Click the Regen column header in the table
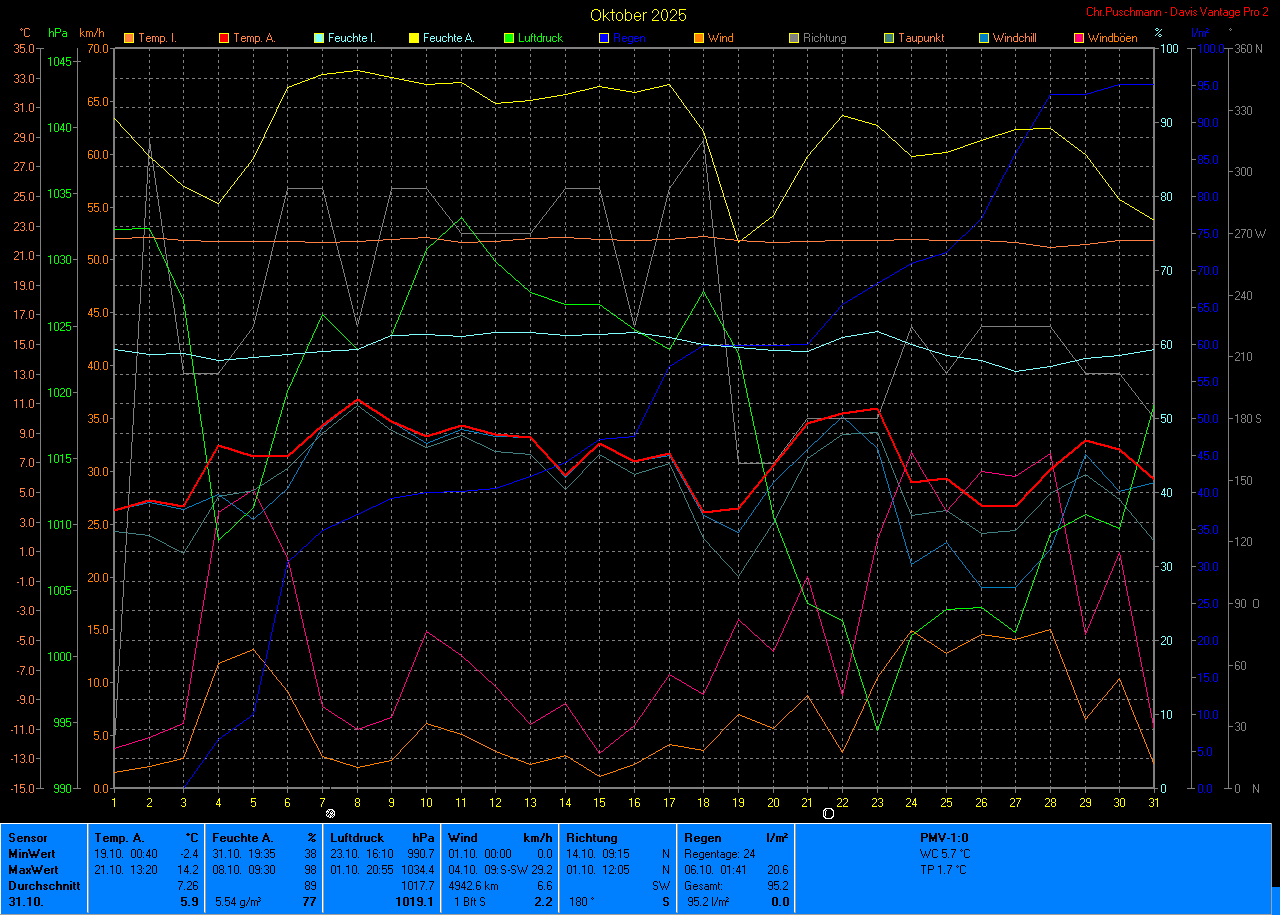1284x915 pixels. click(x=702, y=838)
